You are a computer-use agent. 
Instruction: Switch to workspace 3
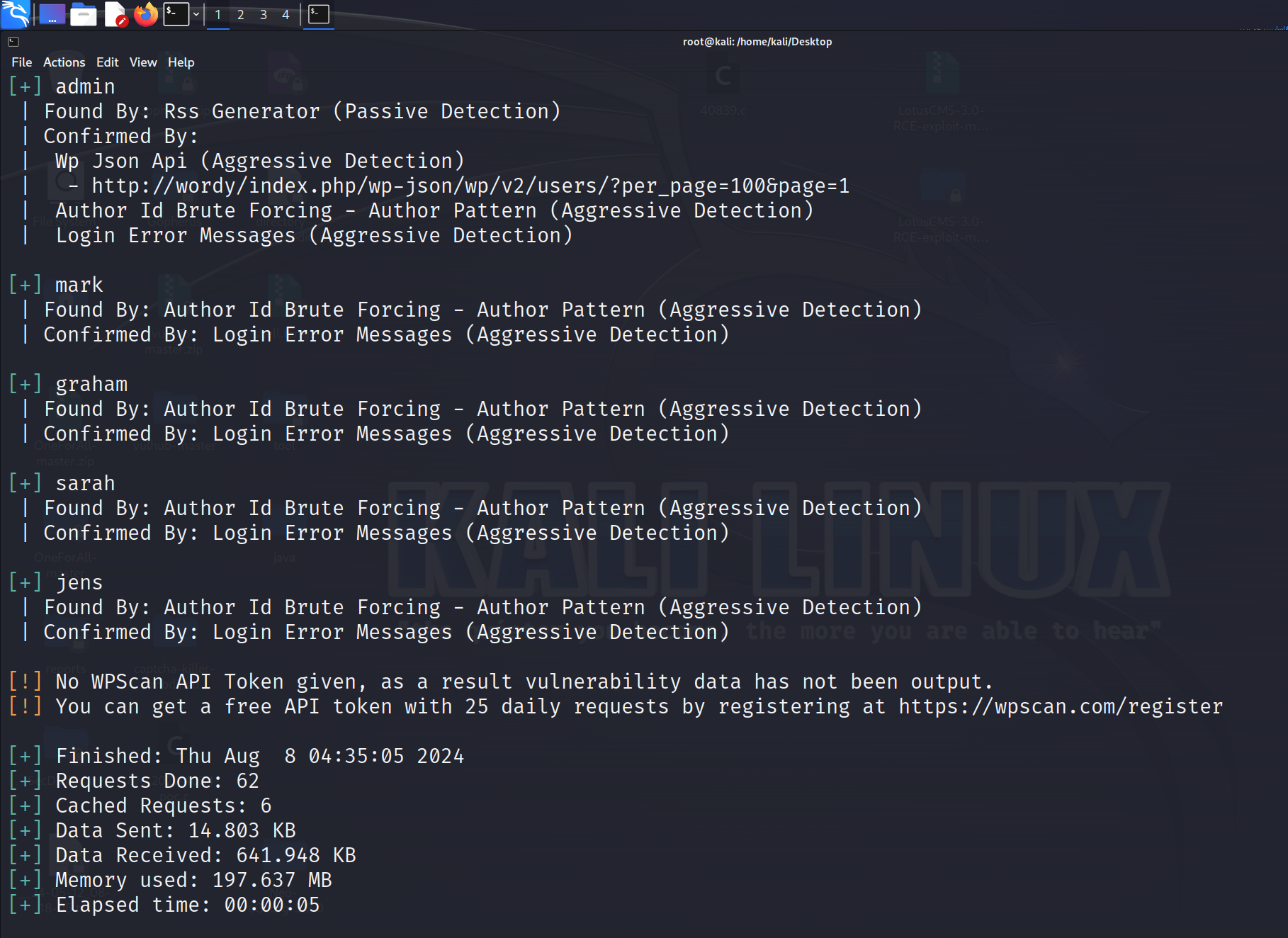pyautogui.click(x=264, y=15)
